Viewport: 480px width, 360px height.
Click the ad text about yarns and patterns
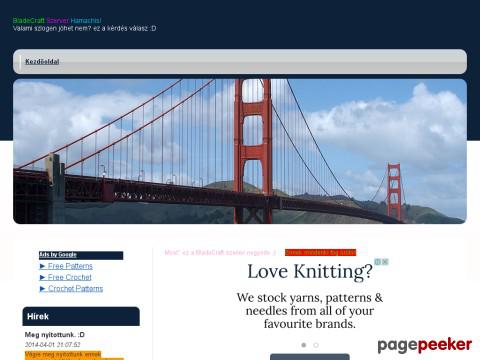(310, 311)
